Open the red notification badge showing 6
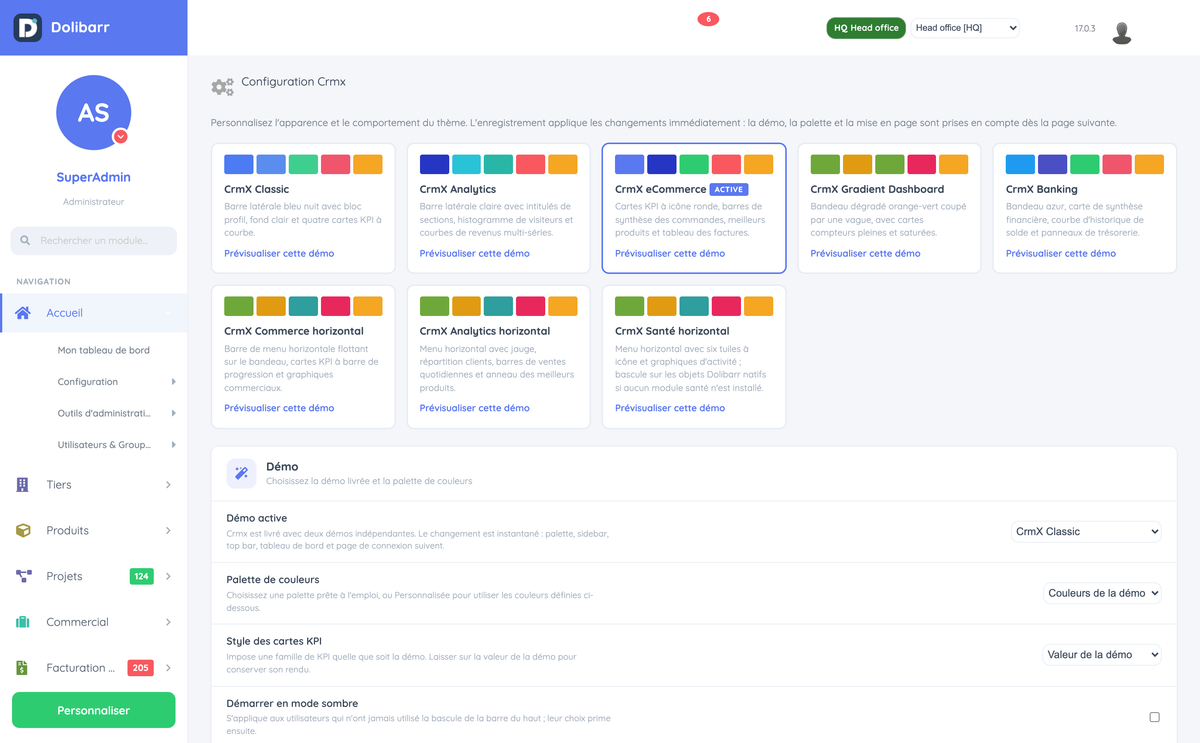The image size is (1200, 743). tap(708, 19)
